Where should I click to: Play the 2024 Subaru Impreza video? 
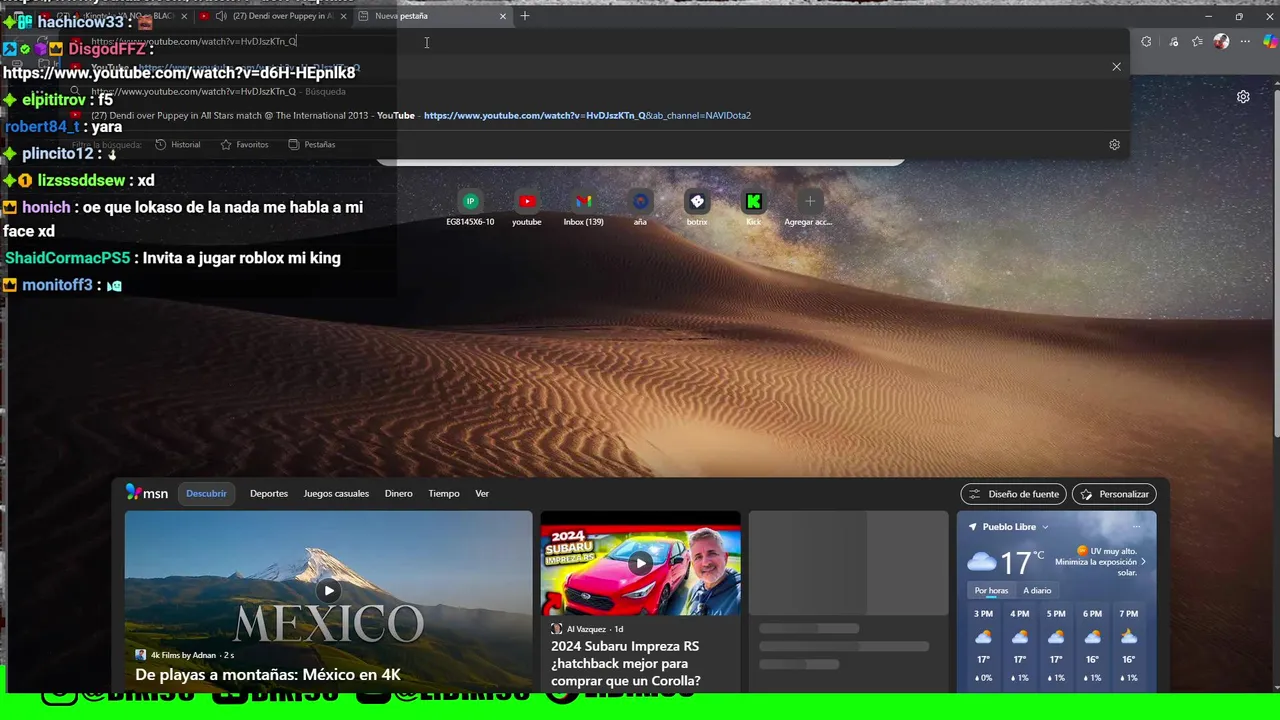pos(640,563)
